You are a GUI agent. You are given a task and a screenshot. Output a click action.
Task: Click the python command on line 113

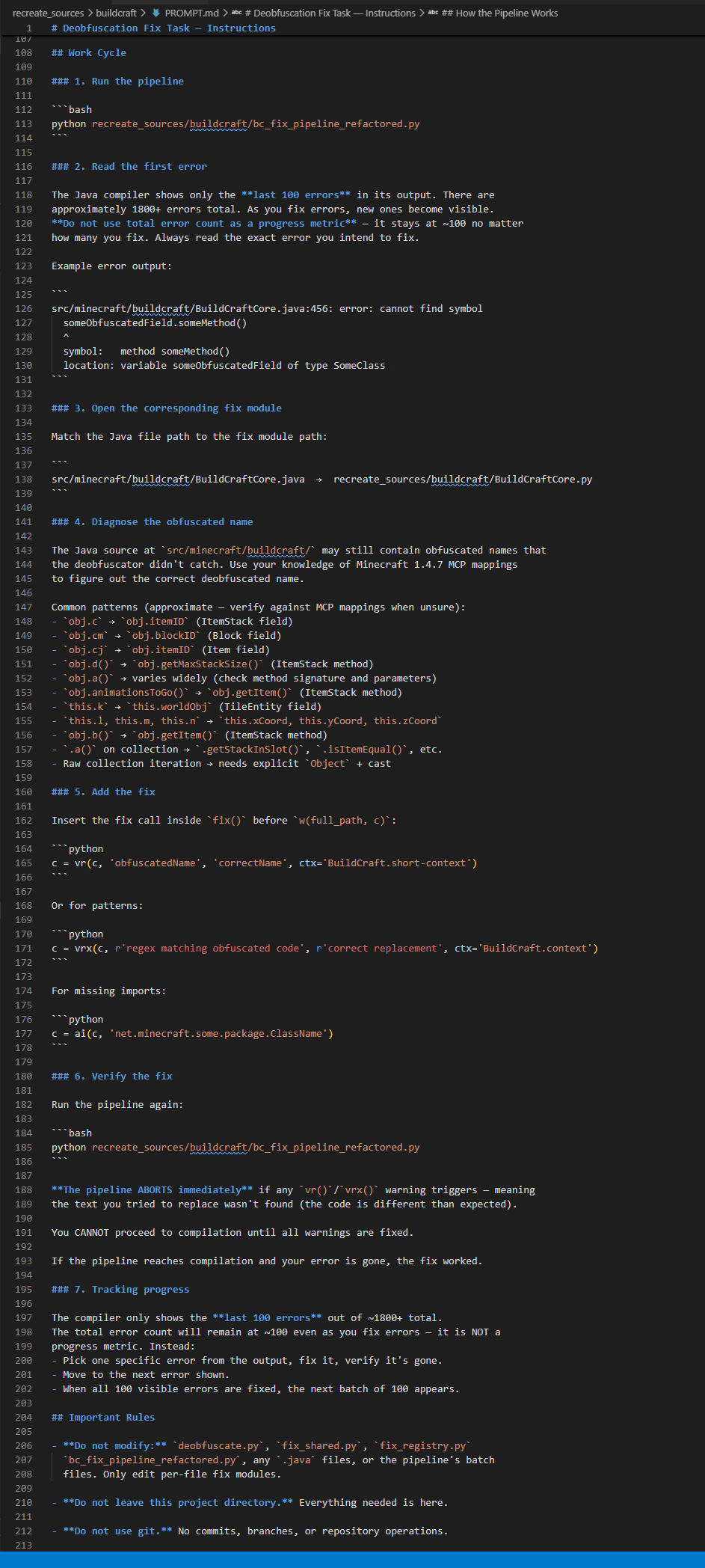pos(235,124)
